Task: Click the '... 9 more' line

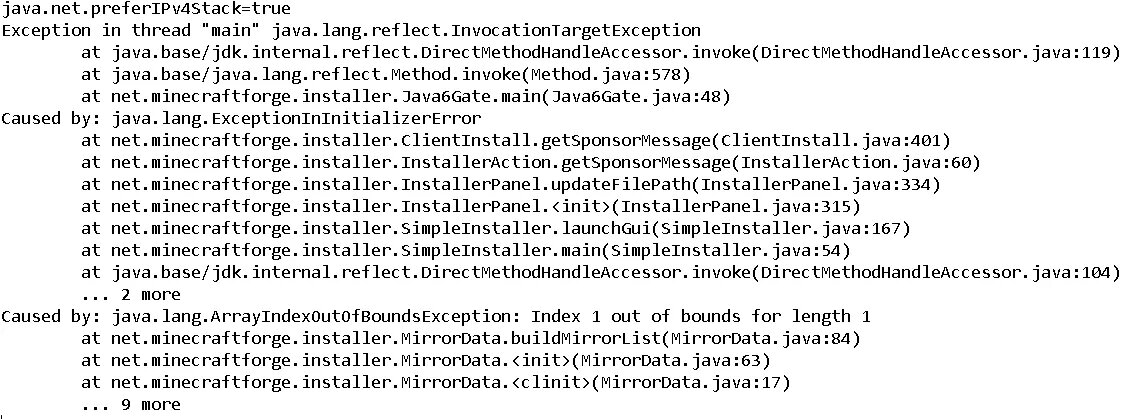Action: click(x=131, y=405)
